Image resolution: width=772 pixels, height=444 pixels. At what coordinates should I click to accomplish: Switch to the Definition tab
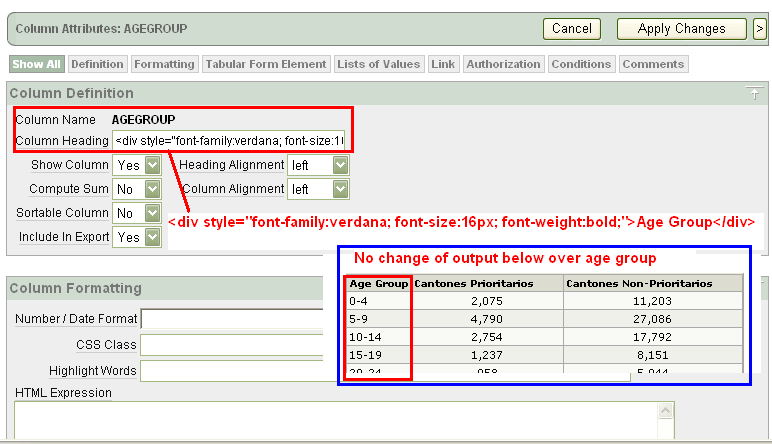pyautogui.click(x=98, y=64)
